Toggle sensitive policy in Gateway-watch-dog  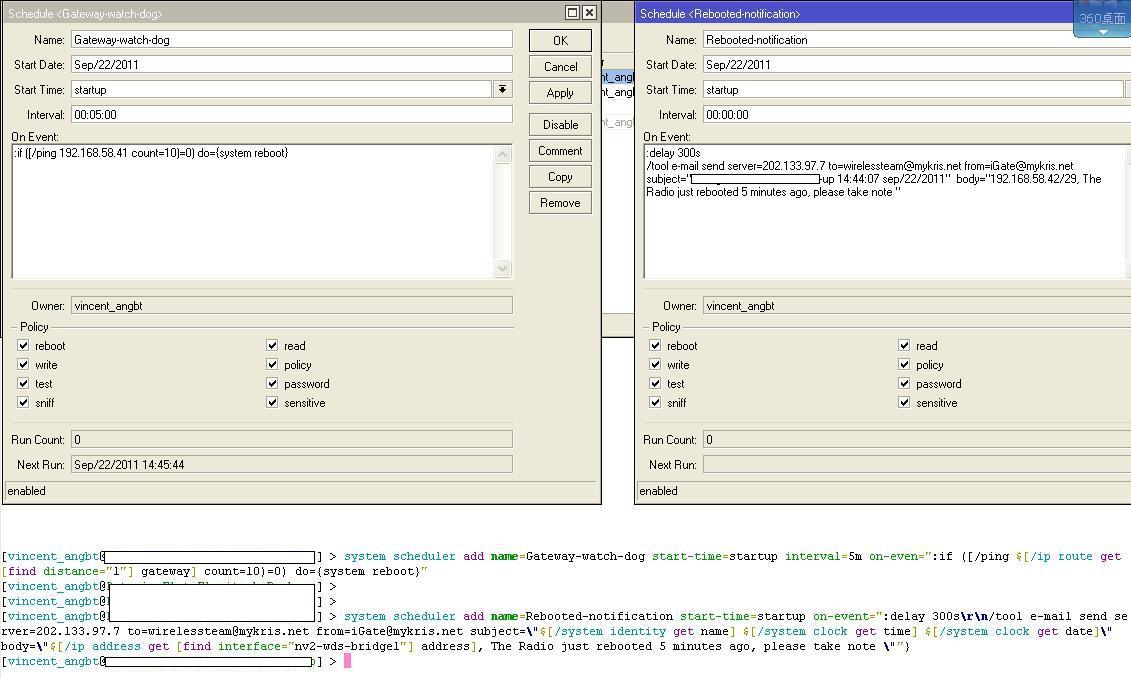point(272,402)
